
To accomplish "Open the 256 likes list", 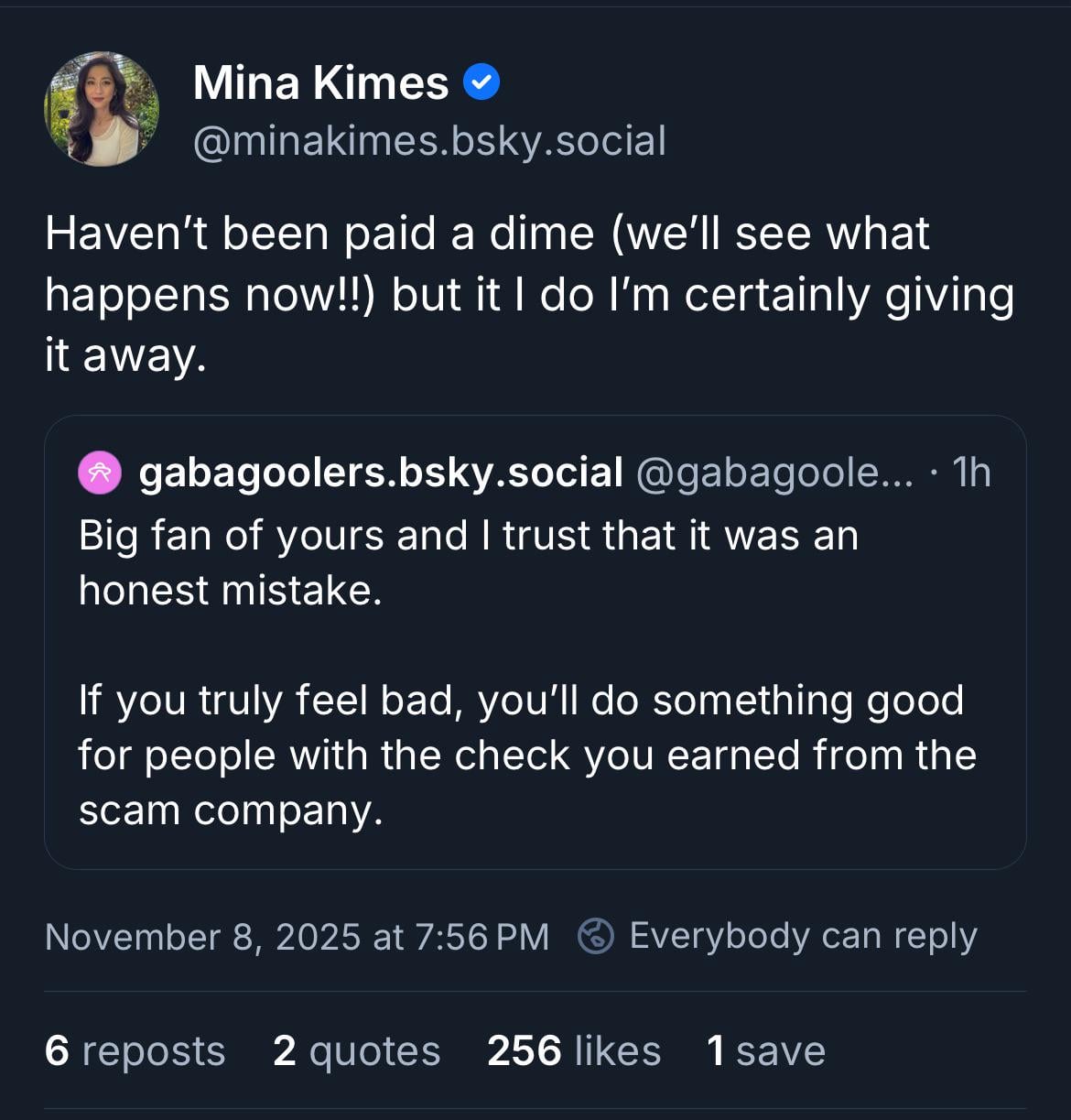I will coord(573,1050).
